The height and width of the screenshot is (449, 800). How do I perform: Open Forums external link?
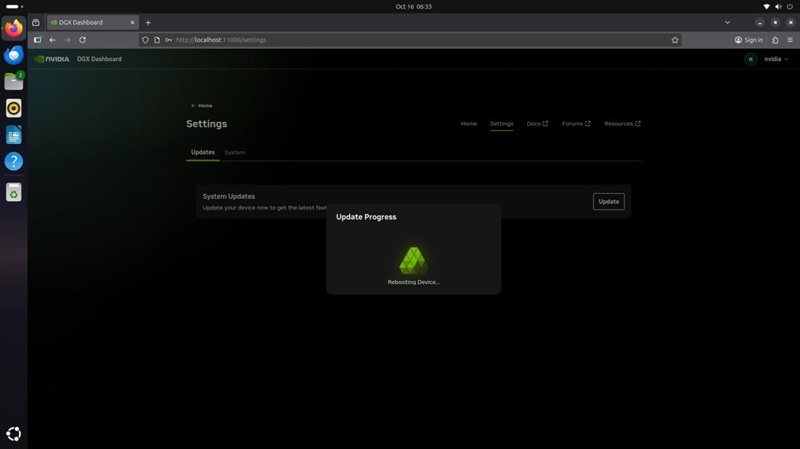tap(576, 123)
